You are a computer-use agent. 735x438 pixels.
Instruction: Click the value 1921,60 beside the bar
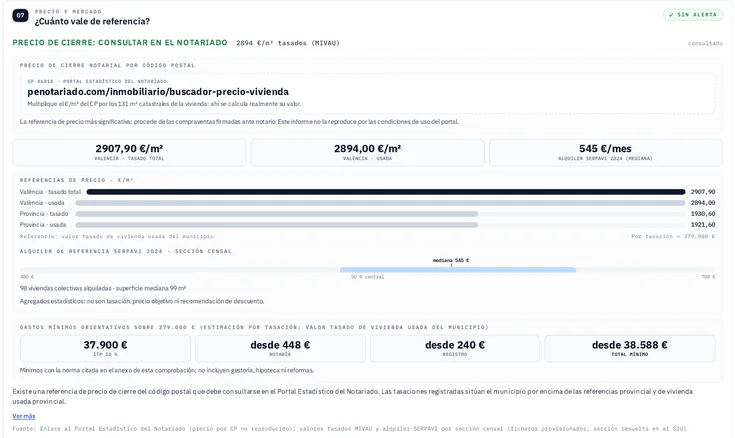(703, 225)
